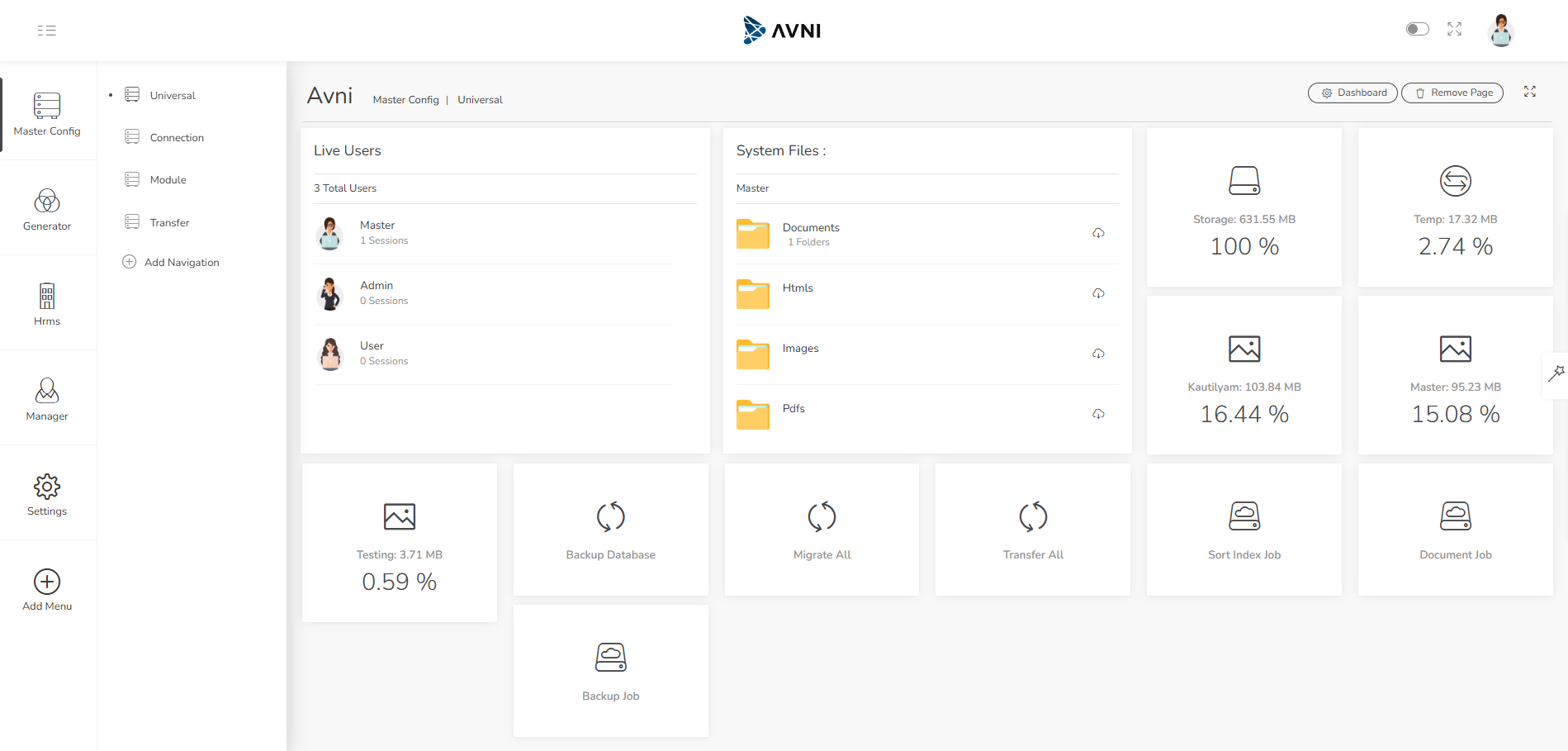The image size is (1568, 751).
Task: Open the Images folder row
Action: (800, 349)
